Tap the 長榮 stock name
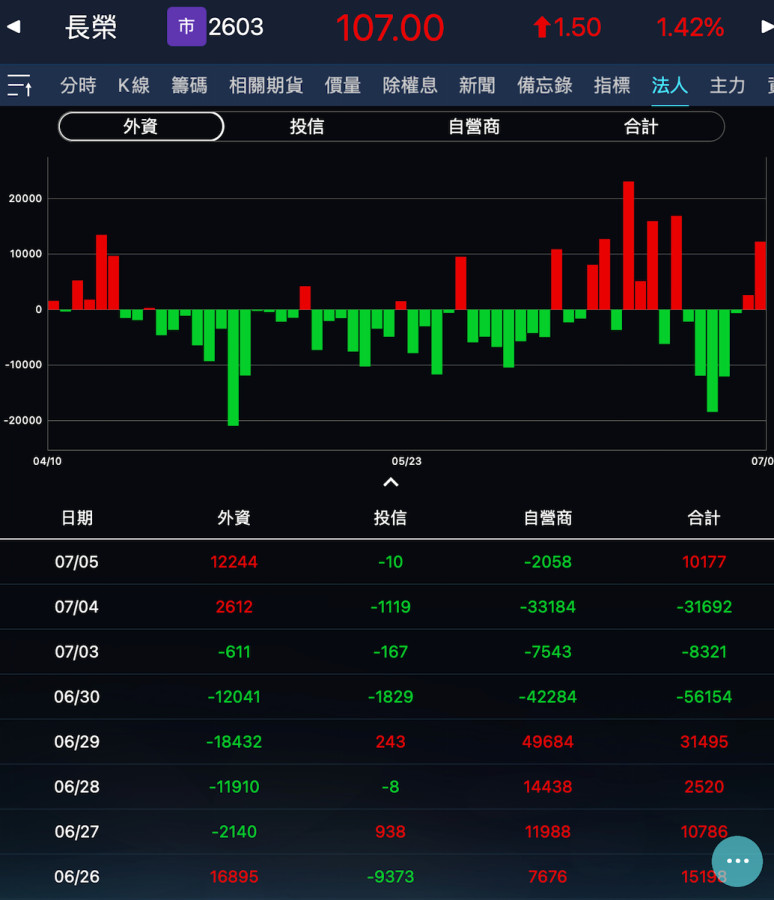This screenshot has width=774, height=900. click(x=91, y=27)
